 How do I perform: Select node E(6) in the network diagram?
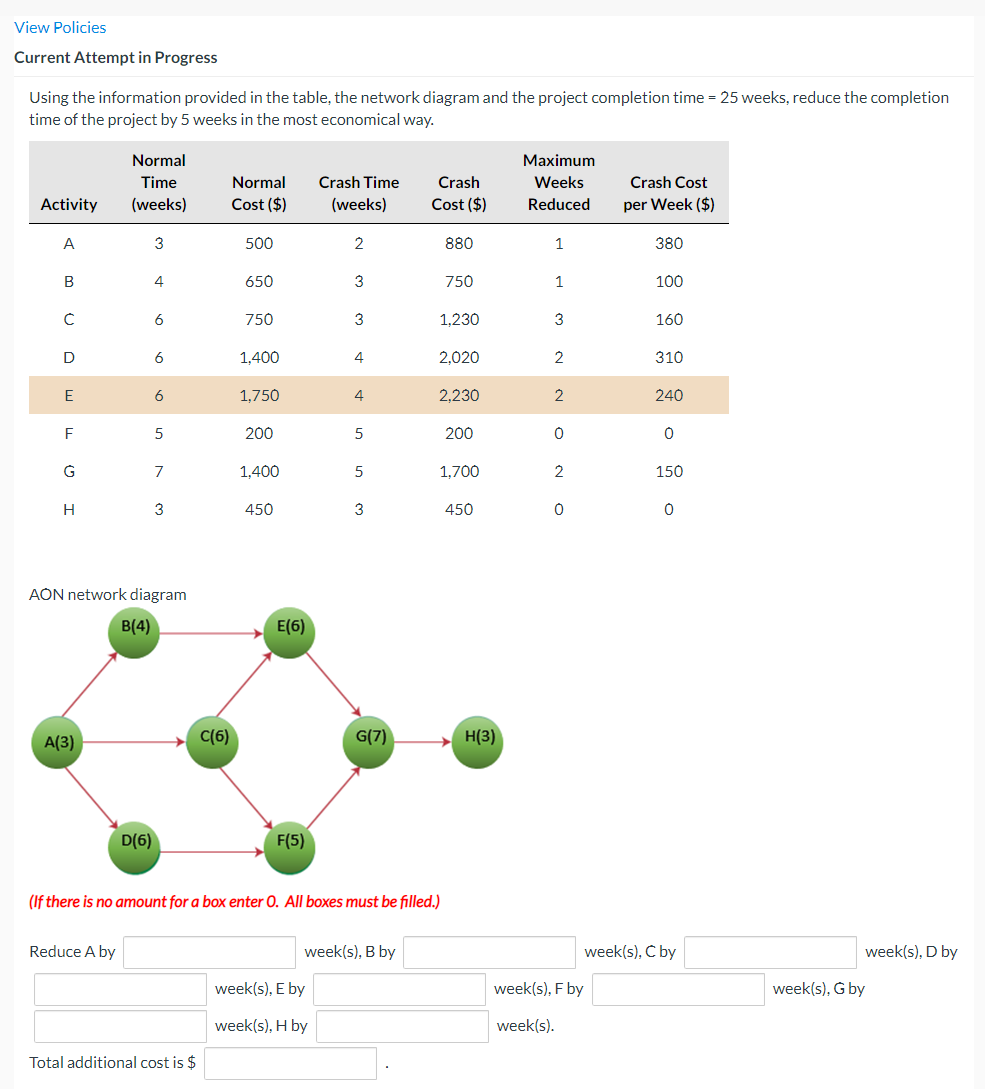pos(289,632)
